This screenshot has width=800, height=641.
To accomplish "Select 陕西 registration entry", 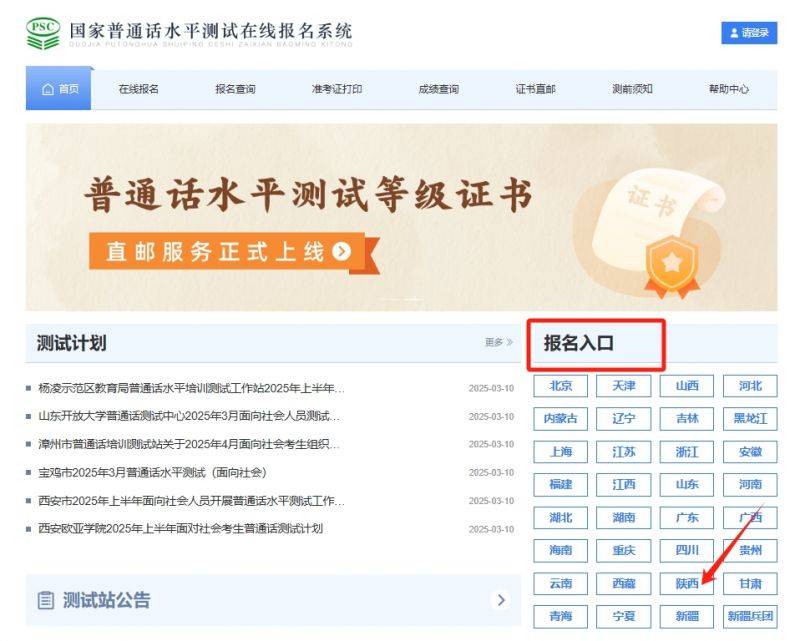I will point(687,583).
